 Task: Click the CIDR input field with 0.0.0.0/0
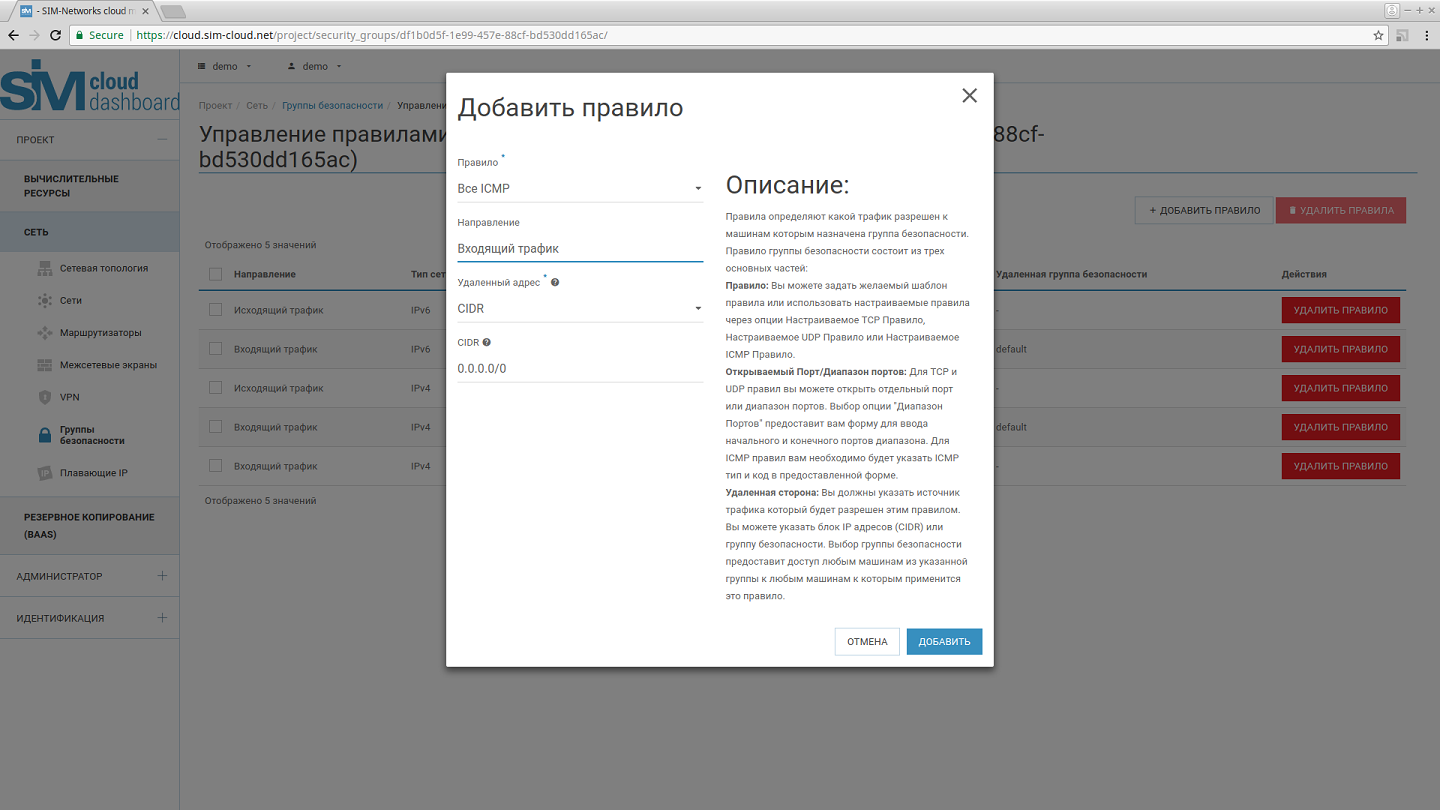[580, 368]
